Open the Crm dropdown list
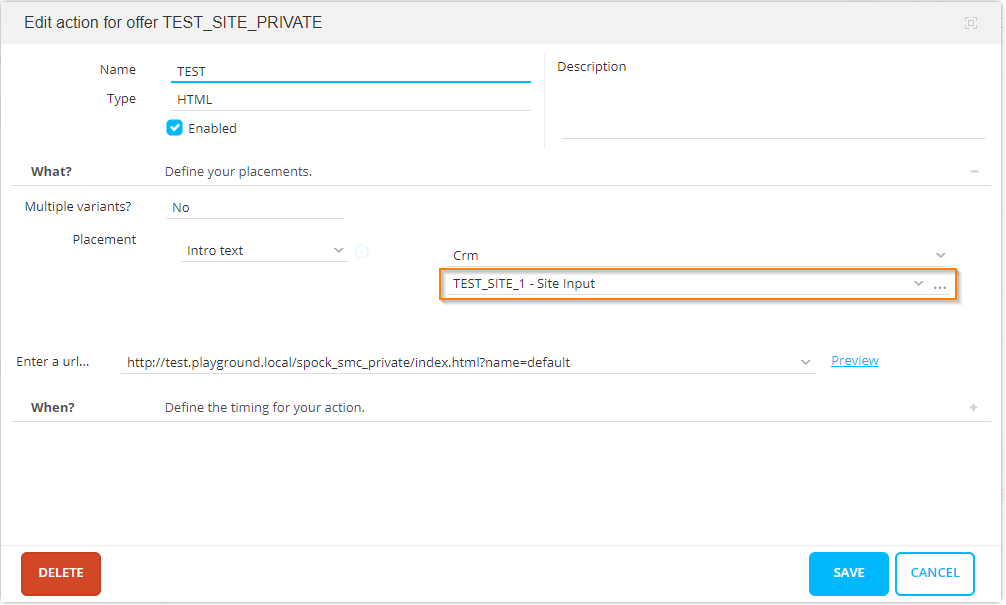Image resolution: width=1006 pixels, height=605 pixels. [939, 256]
